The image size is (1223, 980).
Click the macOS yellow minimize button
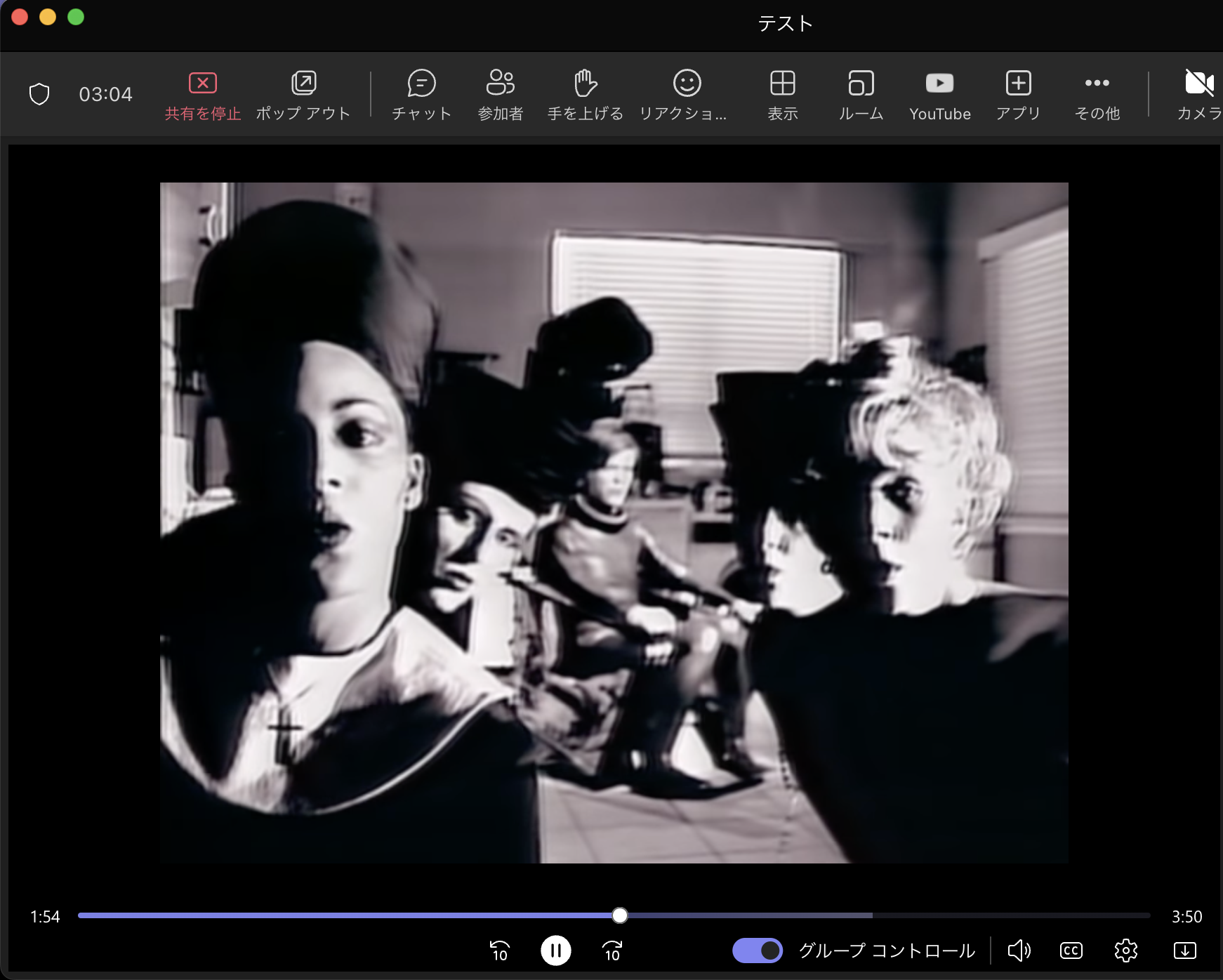point(48,17)
